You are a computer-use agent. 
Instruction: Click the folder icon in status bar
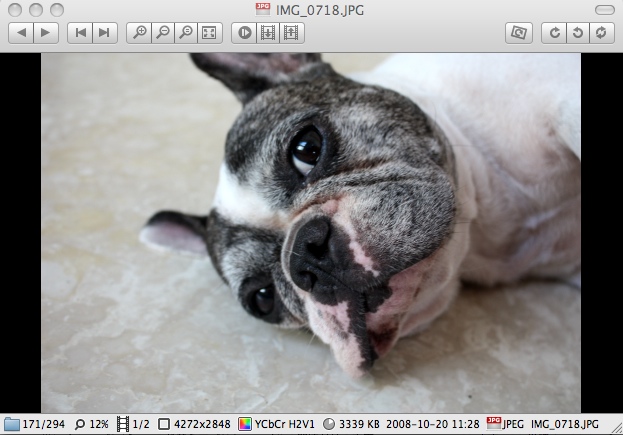point(12,424)
